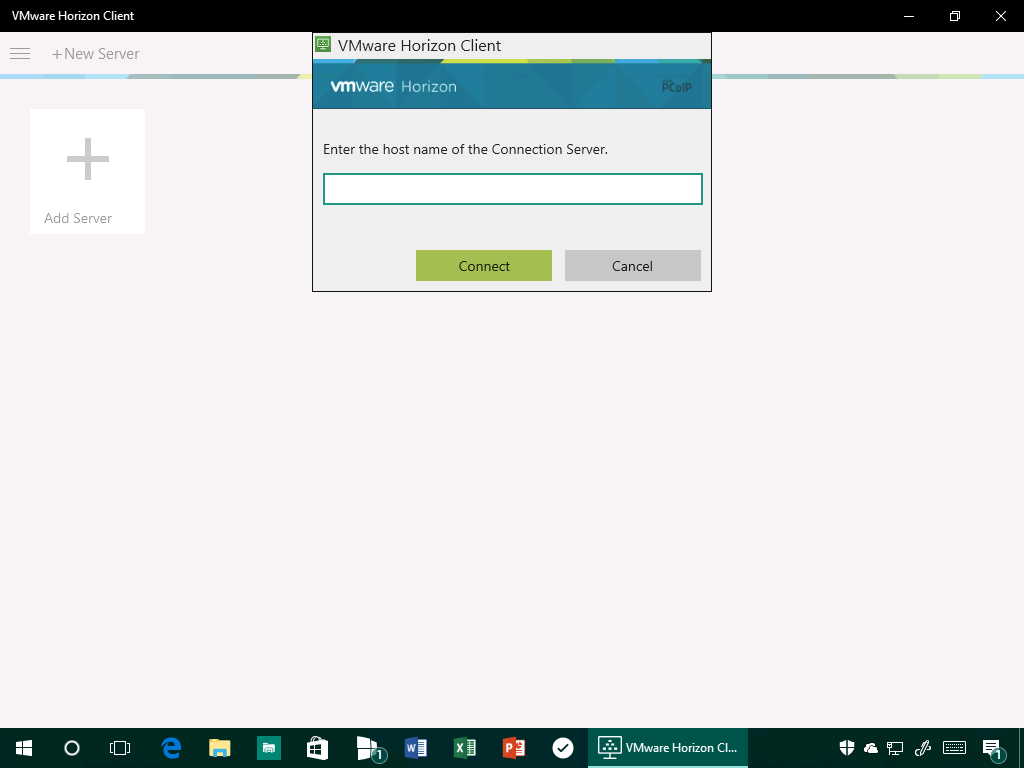The image size is (1024, 768).
Task: Open File Explorer from the taskbar
Action: pyautogui.click(x=220, y=748)
